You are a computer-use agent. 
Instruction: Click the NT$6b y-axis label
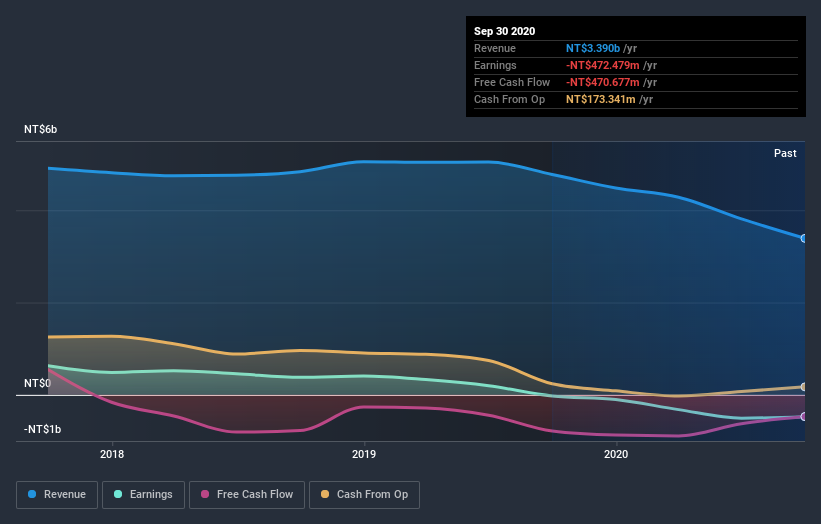click(x=40, y=129)
